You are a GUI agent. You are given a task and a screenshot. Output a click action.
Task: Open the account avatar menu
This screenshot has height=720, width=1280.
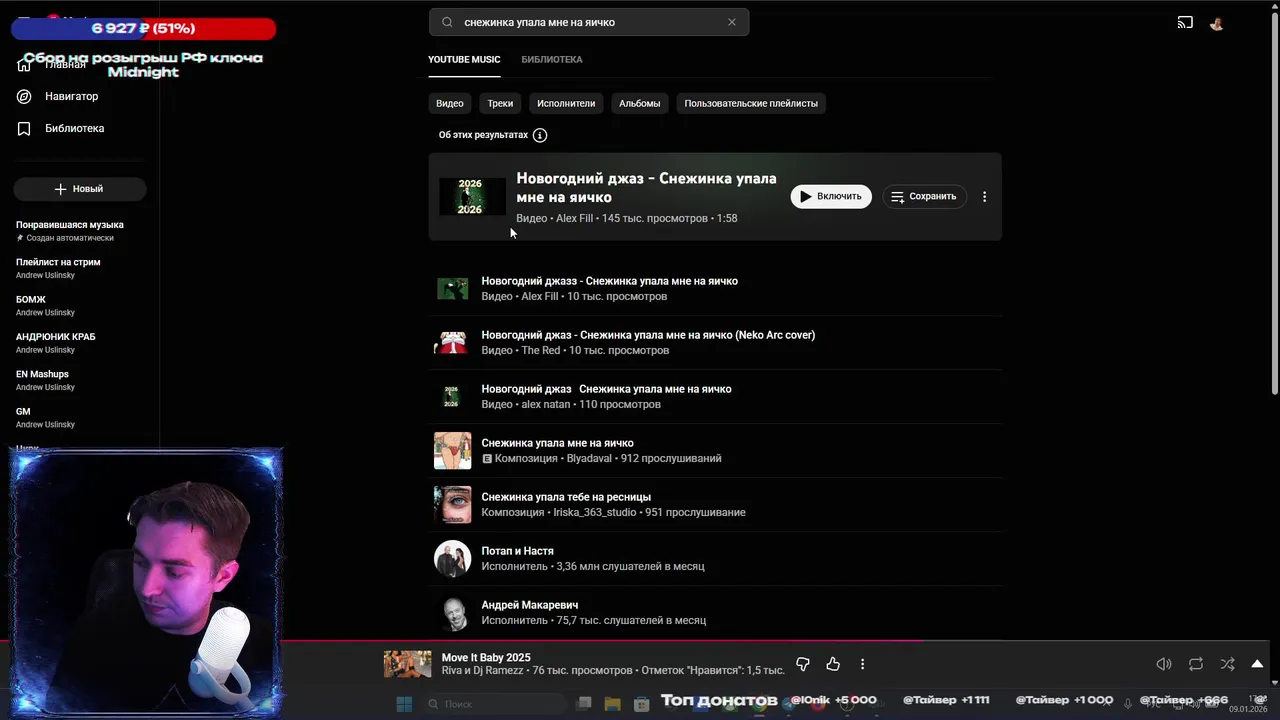coord(1217,23)
